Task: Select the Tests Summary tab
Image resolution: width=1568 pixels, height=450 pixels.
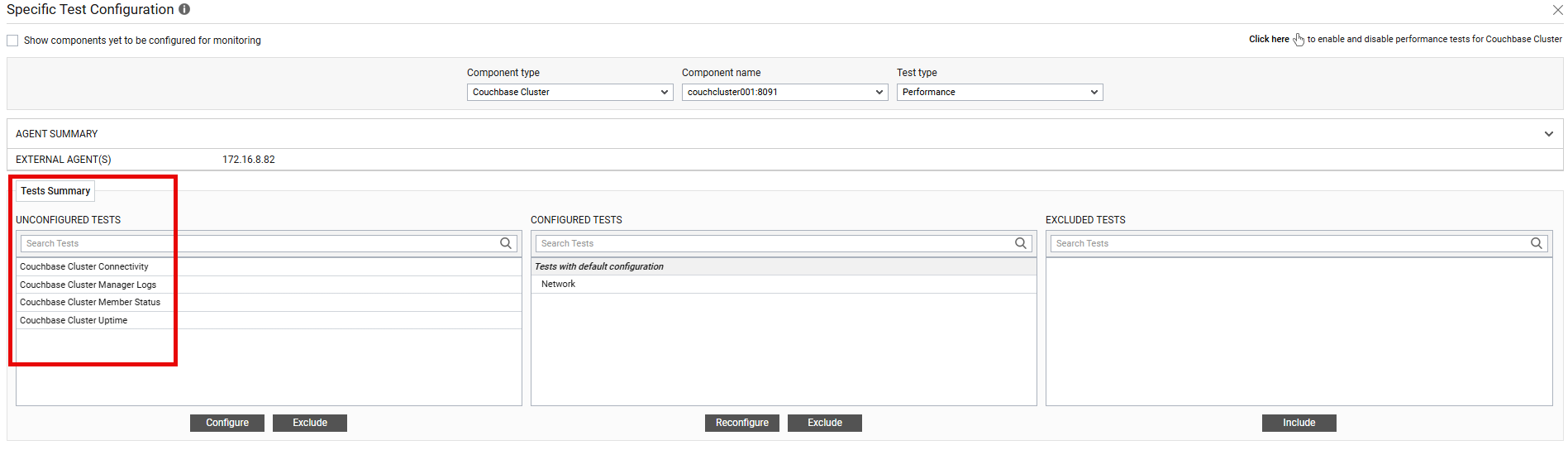Action: (x=55, y=191)
